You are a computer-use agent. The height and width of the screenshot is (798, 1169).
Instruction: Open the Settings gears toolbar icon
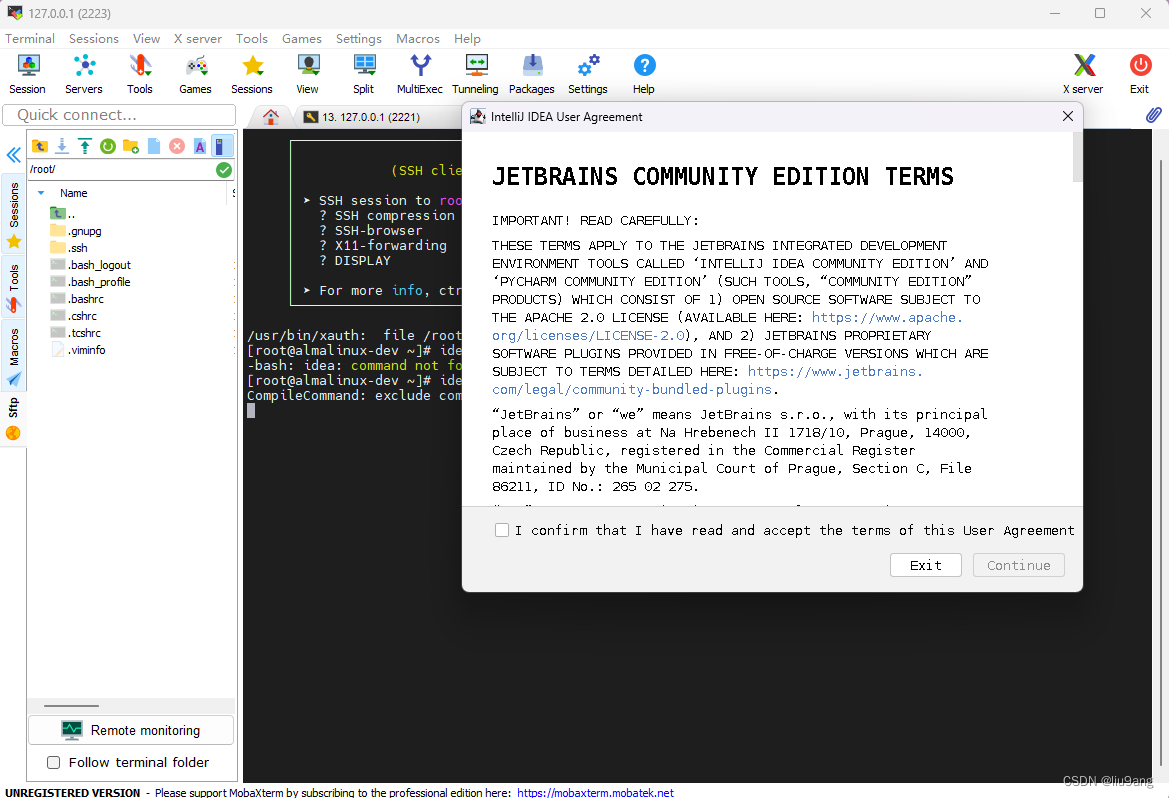coord(587,74)
